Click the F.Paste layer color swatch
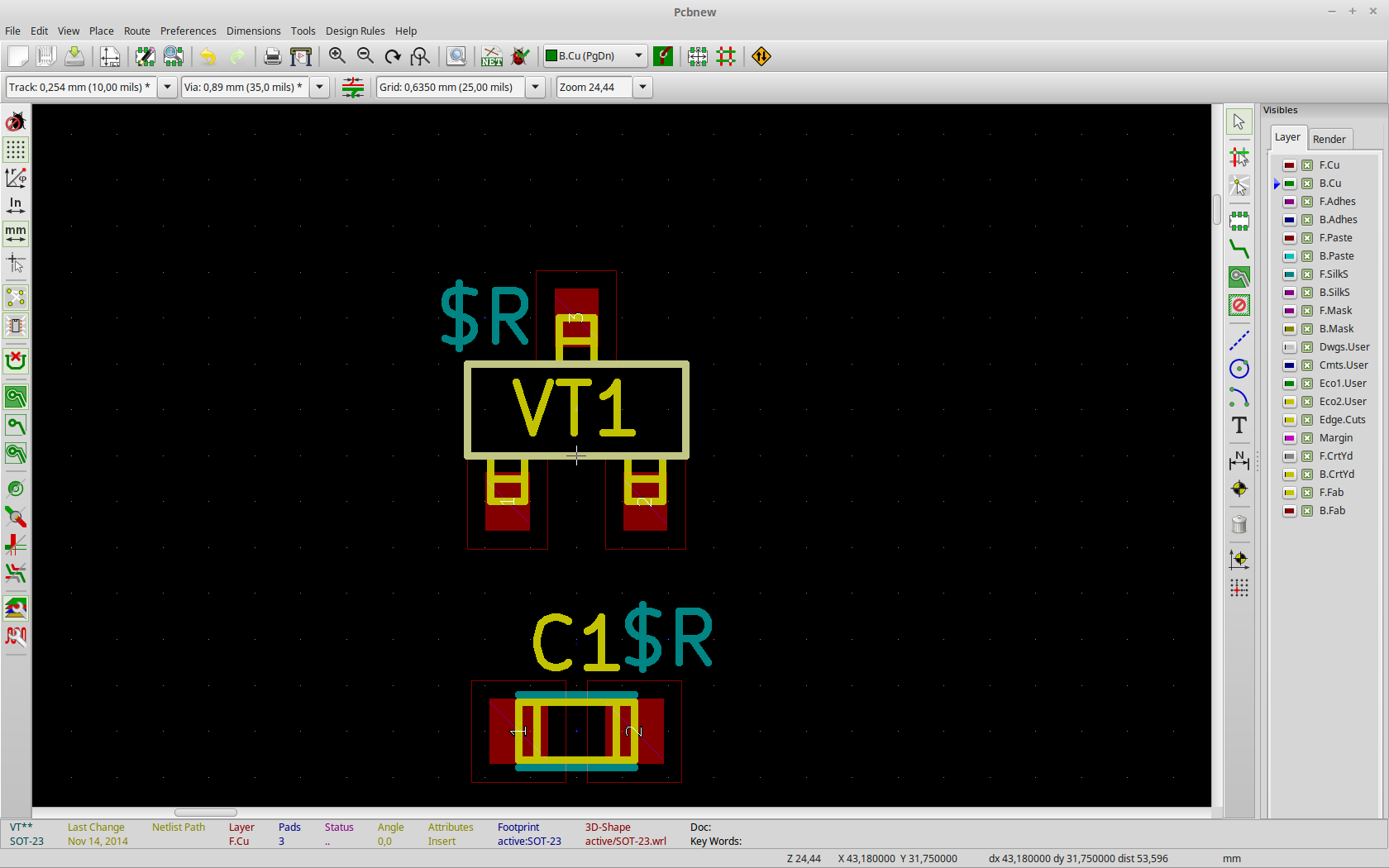1389x868 pixels. pyautogui.click(x=1289, y=238)
